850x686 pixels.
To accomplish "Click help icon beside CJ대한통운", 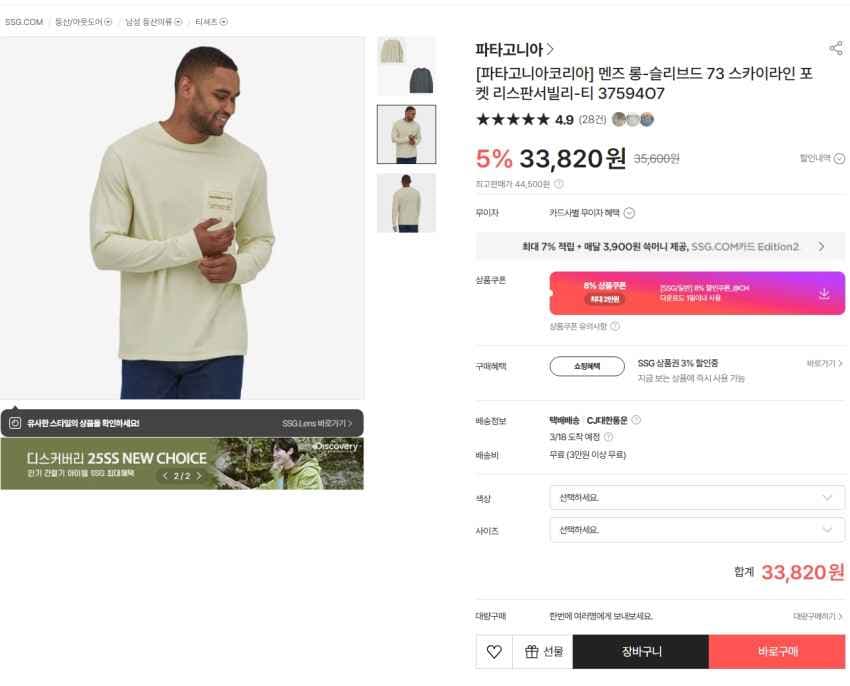I will coord(636,420).
